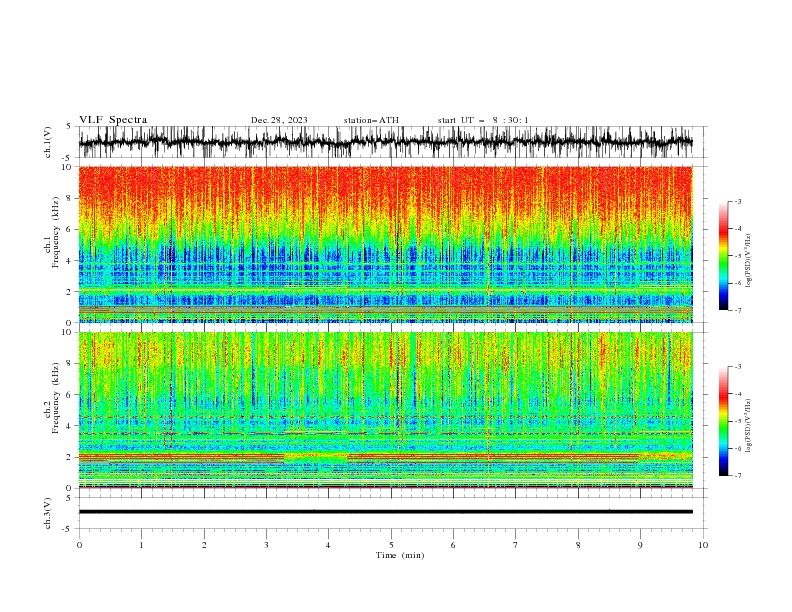Viewport: 792px width, 612px height.
Task: Click the "VLF Spectra" title text
Action: click(x=113, y=120)
